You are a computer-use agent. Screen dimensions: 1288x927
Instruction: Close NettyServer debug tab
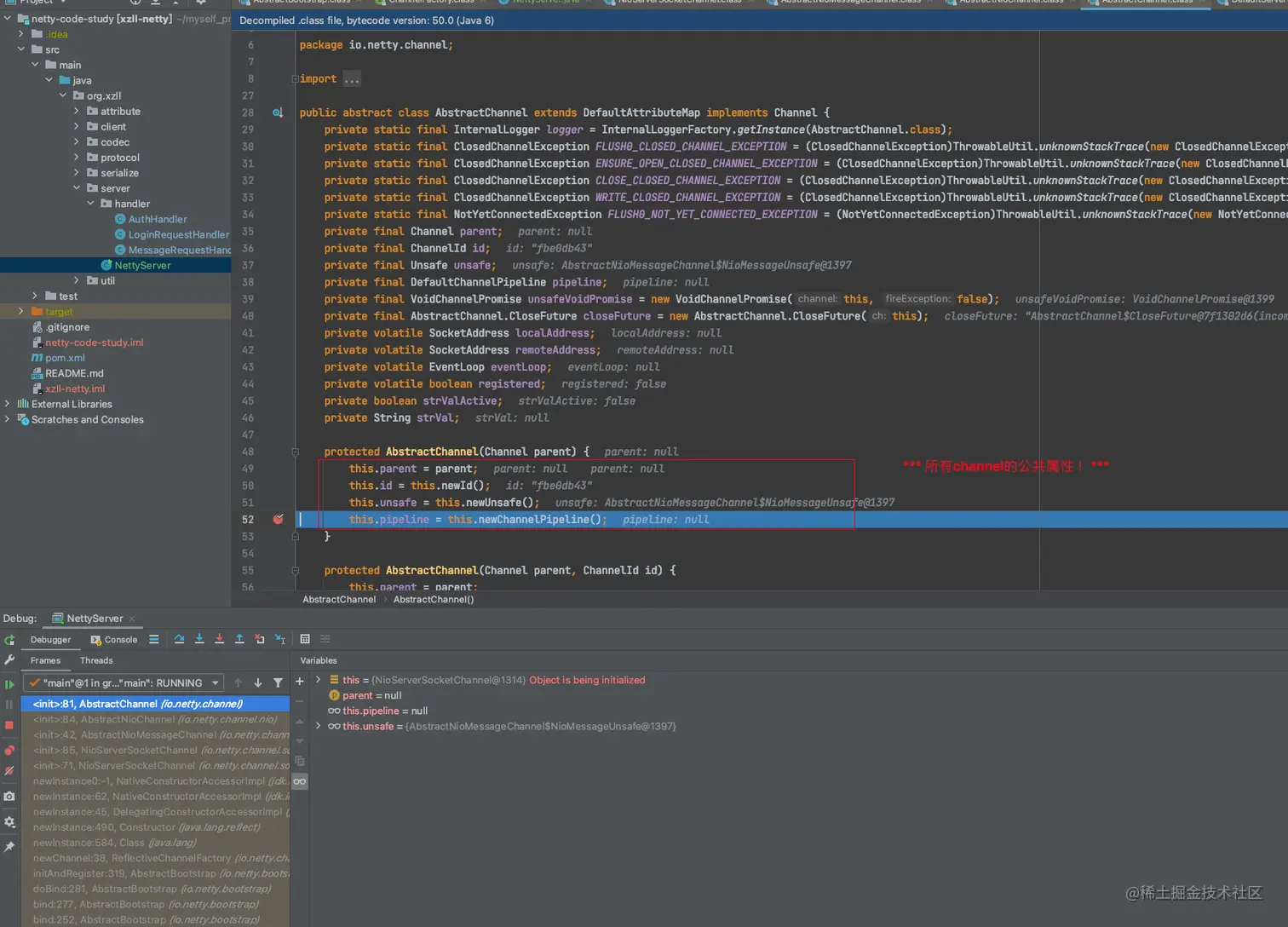point(132,619)
